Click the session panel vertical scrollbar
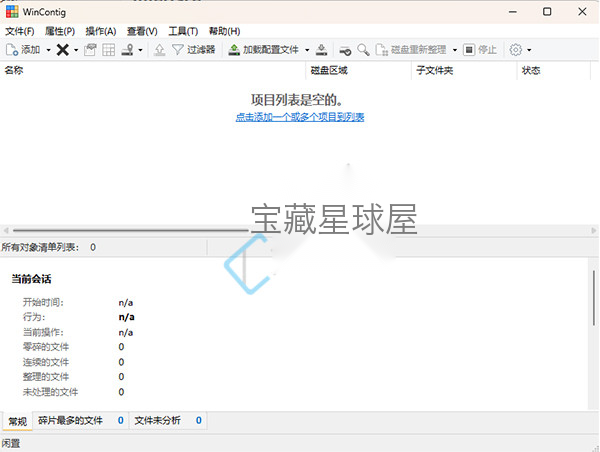 point(593,298)
